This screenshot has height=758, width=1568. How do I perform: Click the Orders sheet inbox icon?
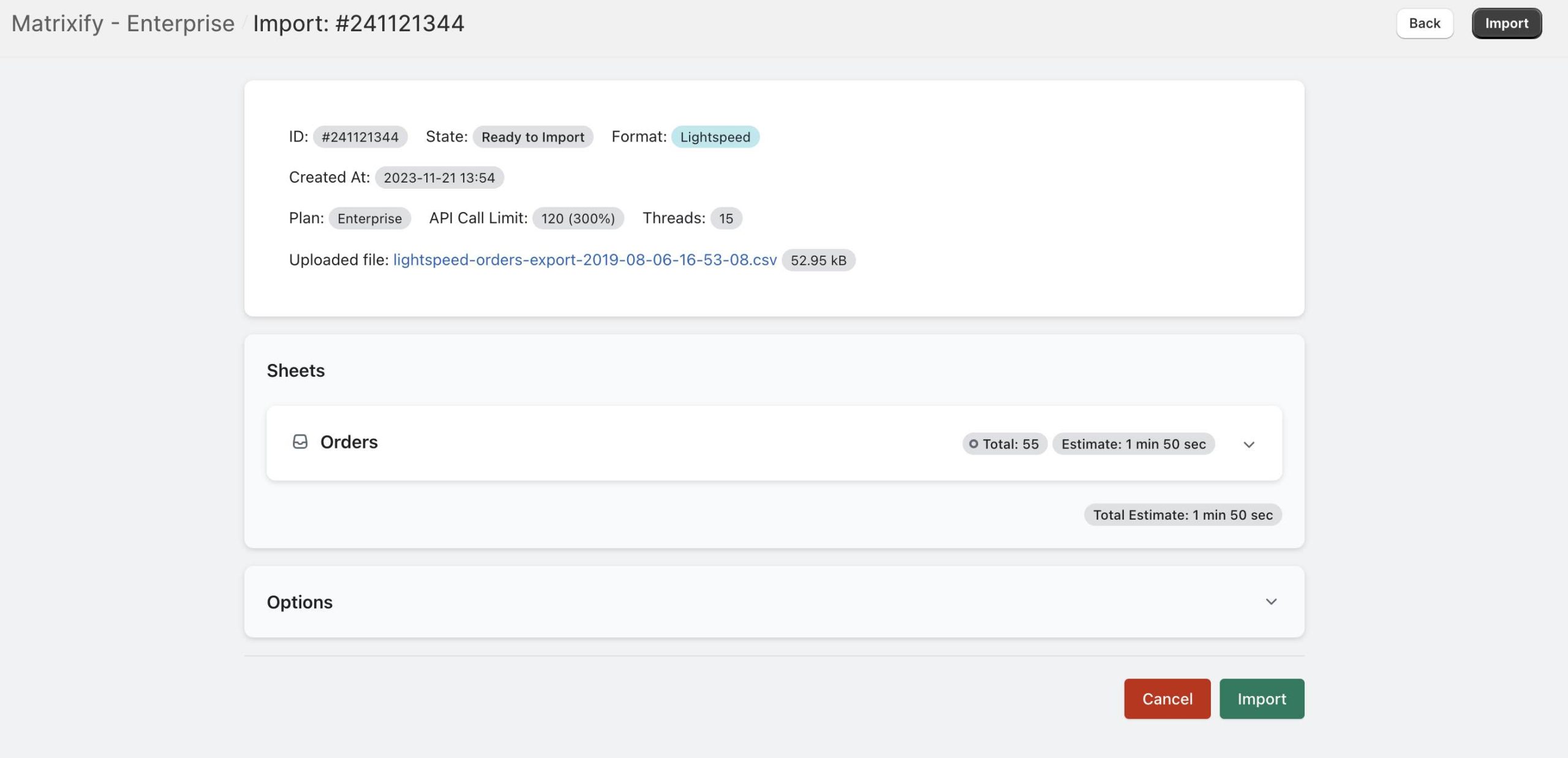(x=300, y=442)
